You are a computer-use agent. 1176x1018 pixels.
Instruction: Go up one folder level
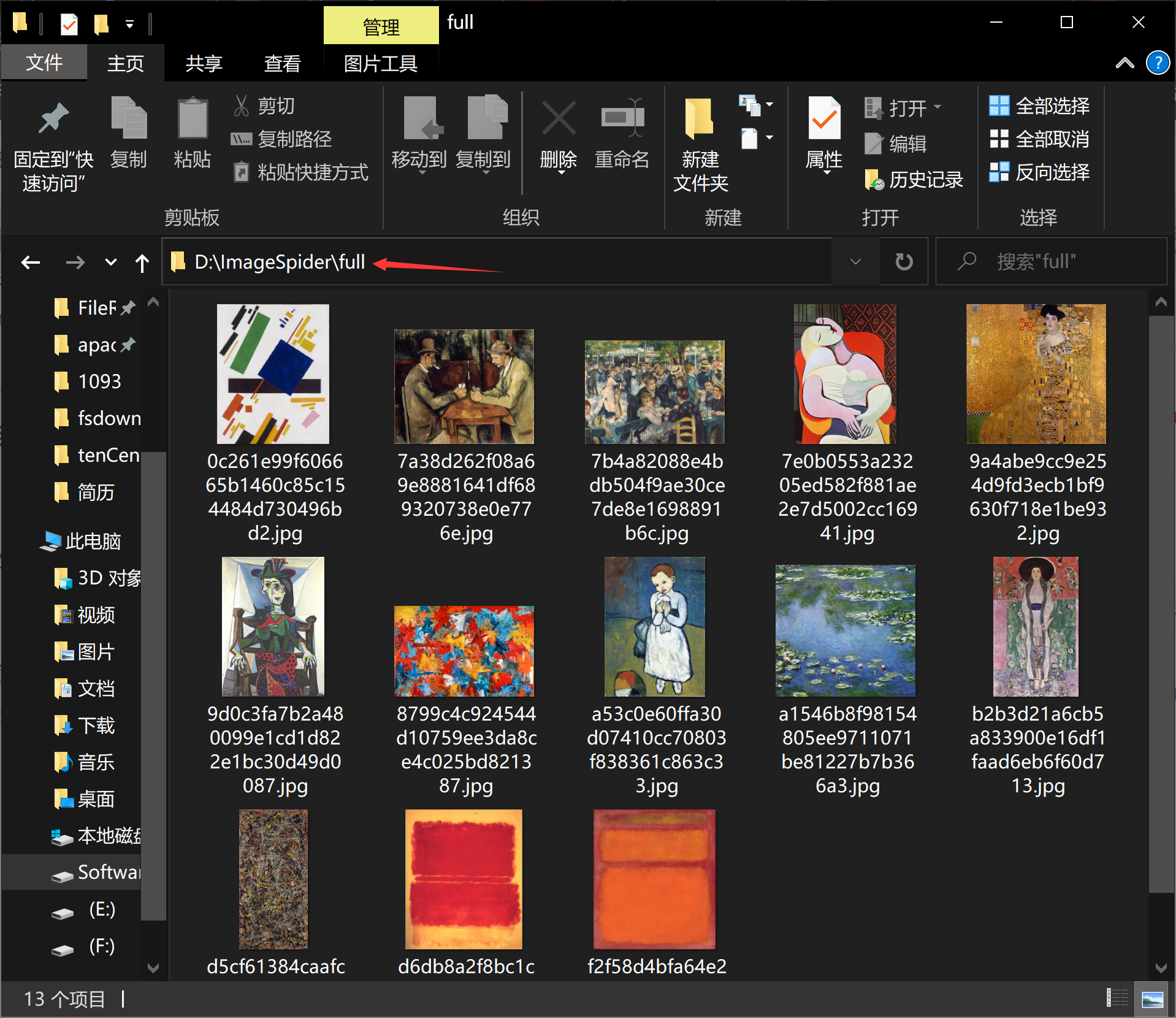[142, 262]
